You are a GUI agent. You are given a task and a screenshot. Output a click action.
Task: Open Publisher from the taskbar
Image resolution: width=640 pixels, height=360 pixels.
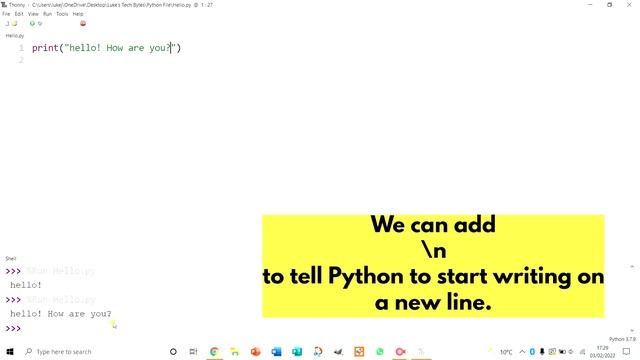tap(297, 351)
